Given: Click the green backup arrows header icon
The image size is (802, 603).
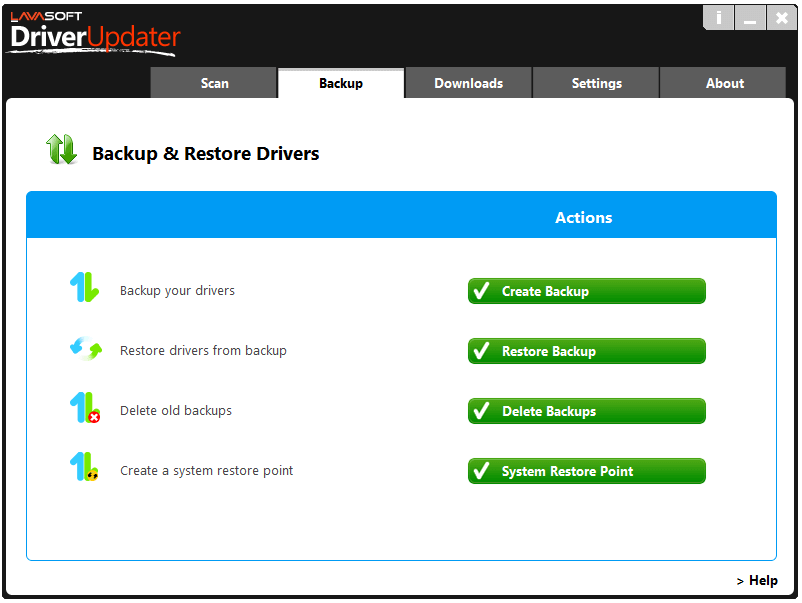Looking at the screenshot, I should pyautogui.click(x=61, y=148).
